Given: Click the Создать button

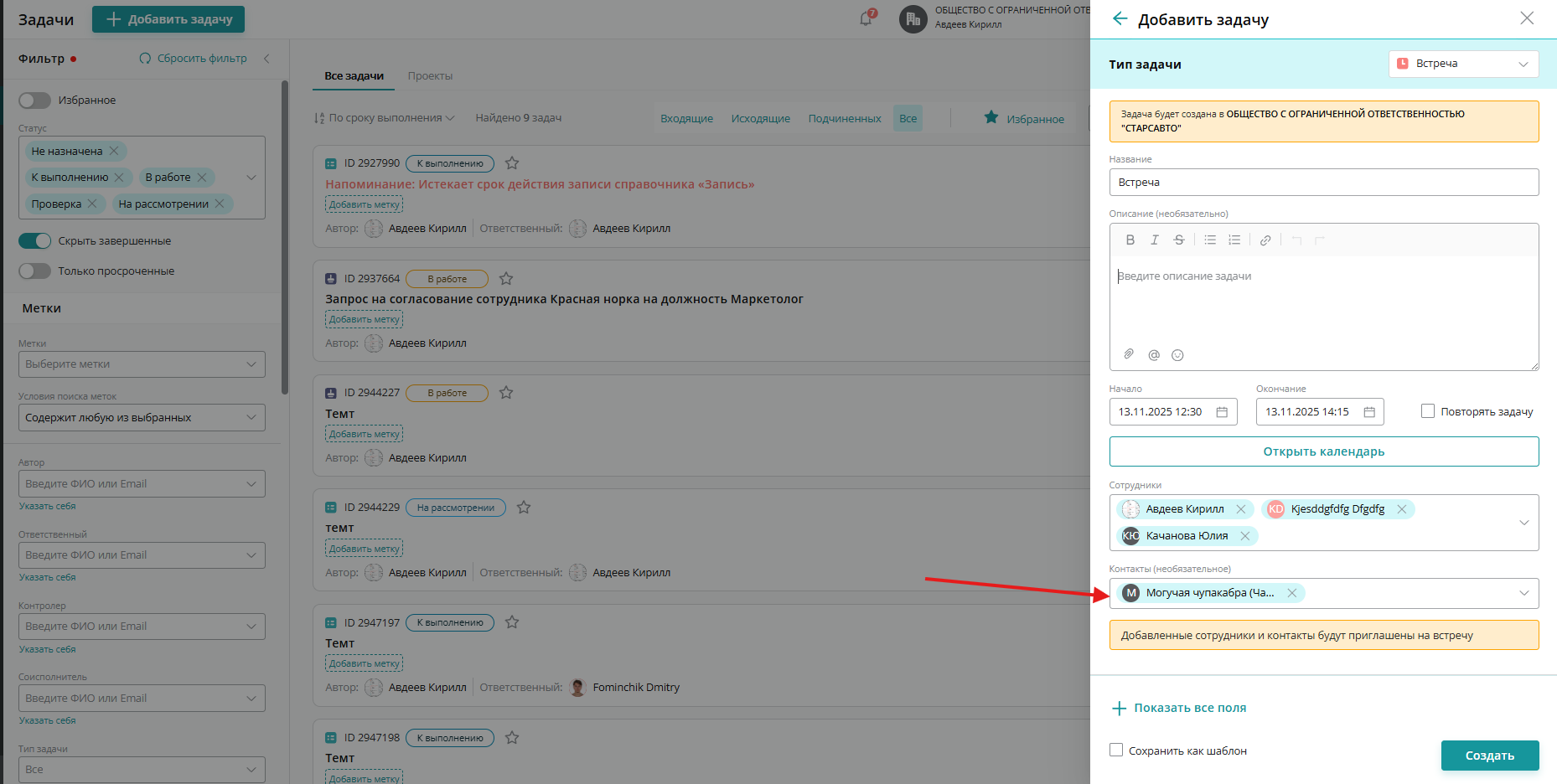Looking at the screenshot, I should coord(1490,756).
